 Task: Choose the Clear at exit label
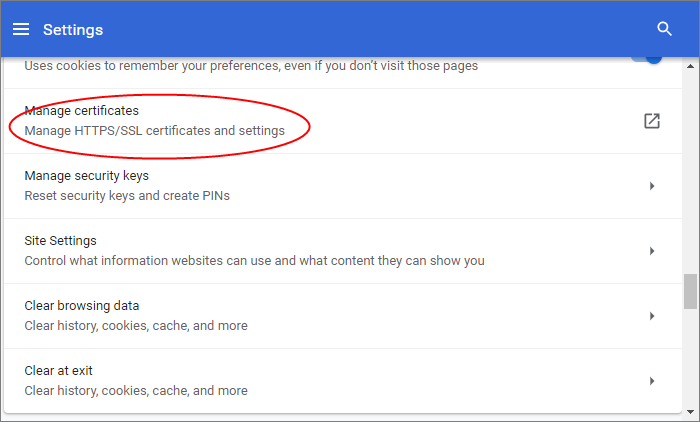(x=58, y=371)
